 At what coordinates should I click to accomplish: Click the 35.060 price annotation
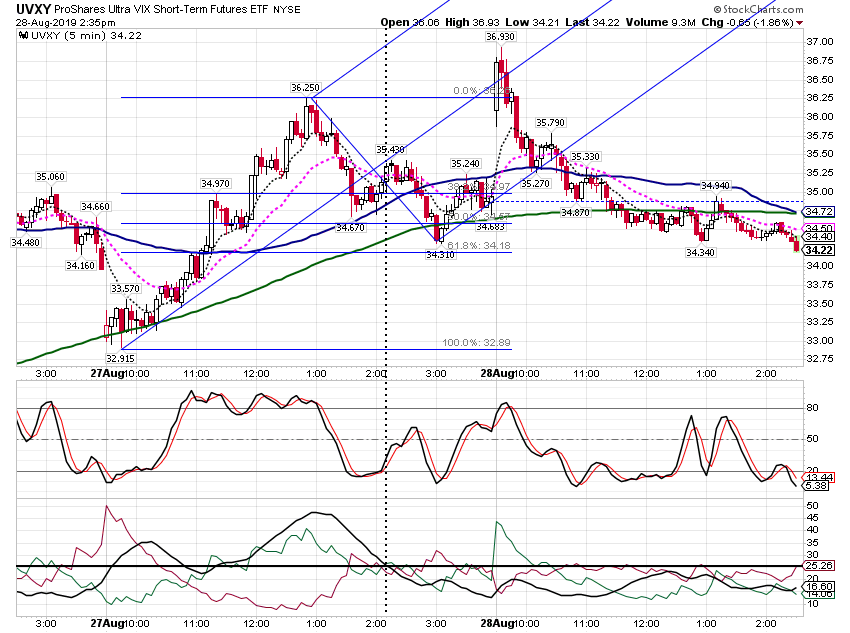pyautogui.click(x=50, y=177)
